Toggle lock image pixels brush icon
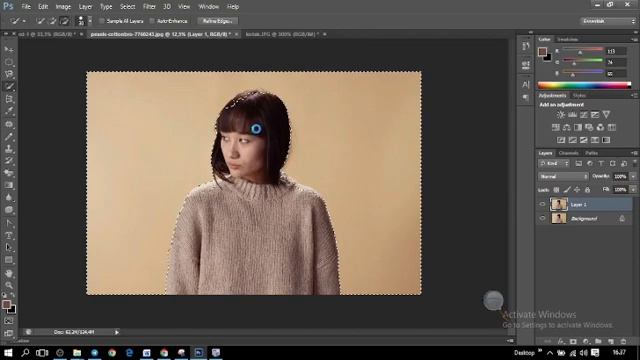640x360 pixels. [x=567, y=190]
